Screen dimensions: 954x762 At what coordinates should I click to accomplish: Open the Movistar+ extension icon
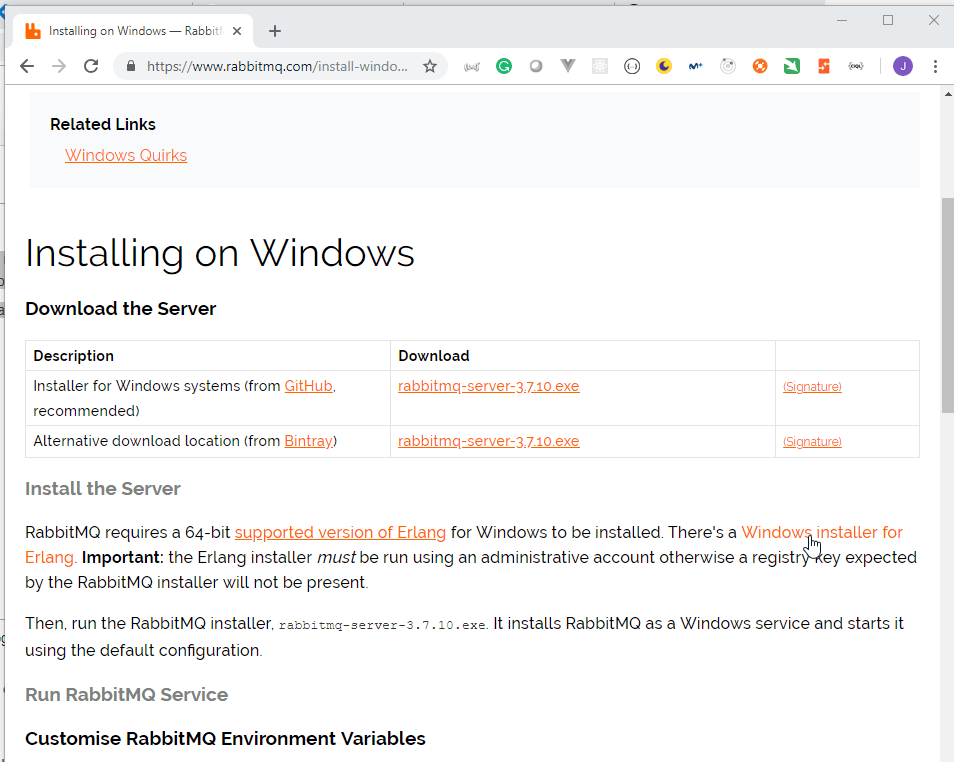[x=695, y=66]
